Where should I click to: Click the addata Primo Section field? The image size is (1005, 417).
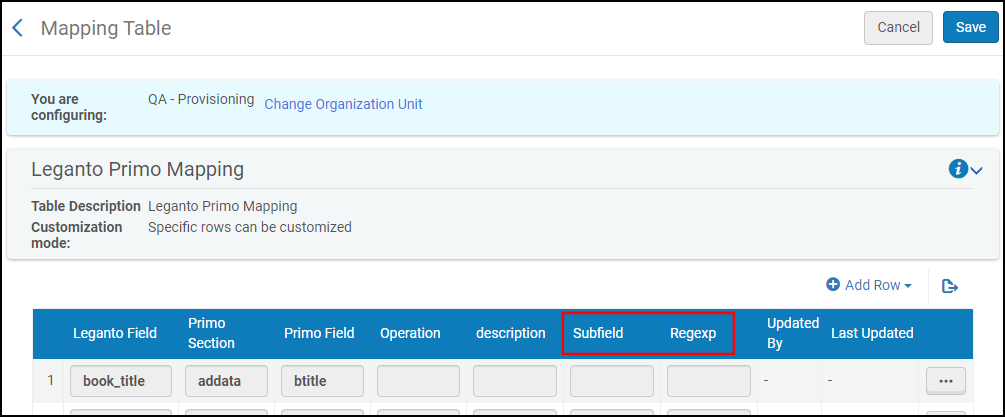click(x=227, y=381)
